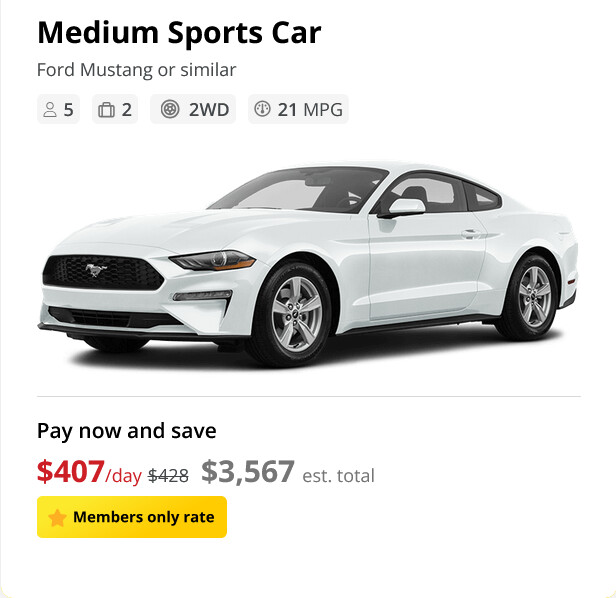Select the 2WD drivetrain label
This screenshot has height=598, width=616.
pyautogui.click(x=208, y=110)
